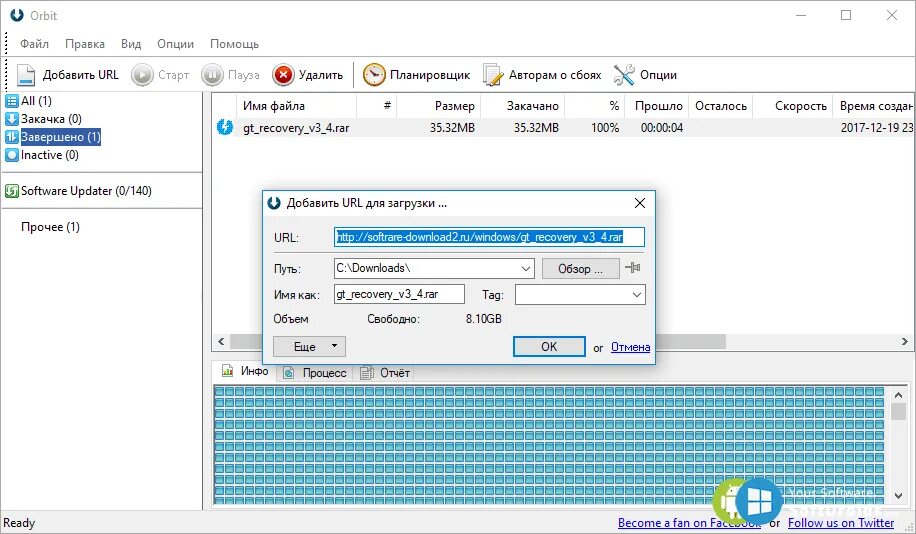Click the red Удалить delete icon

(x=283, y=75)
